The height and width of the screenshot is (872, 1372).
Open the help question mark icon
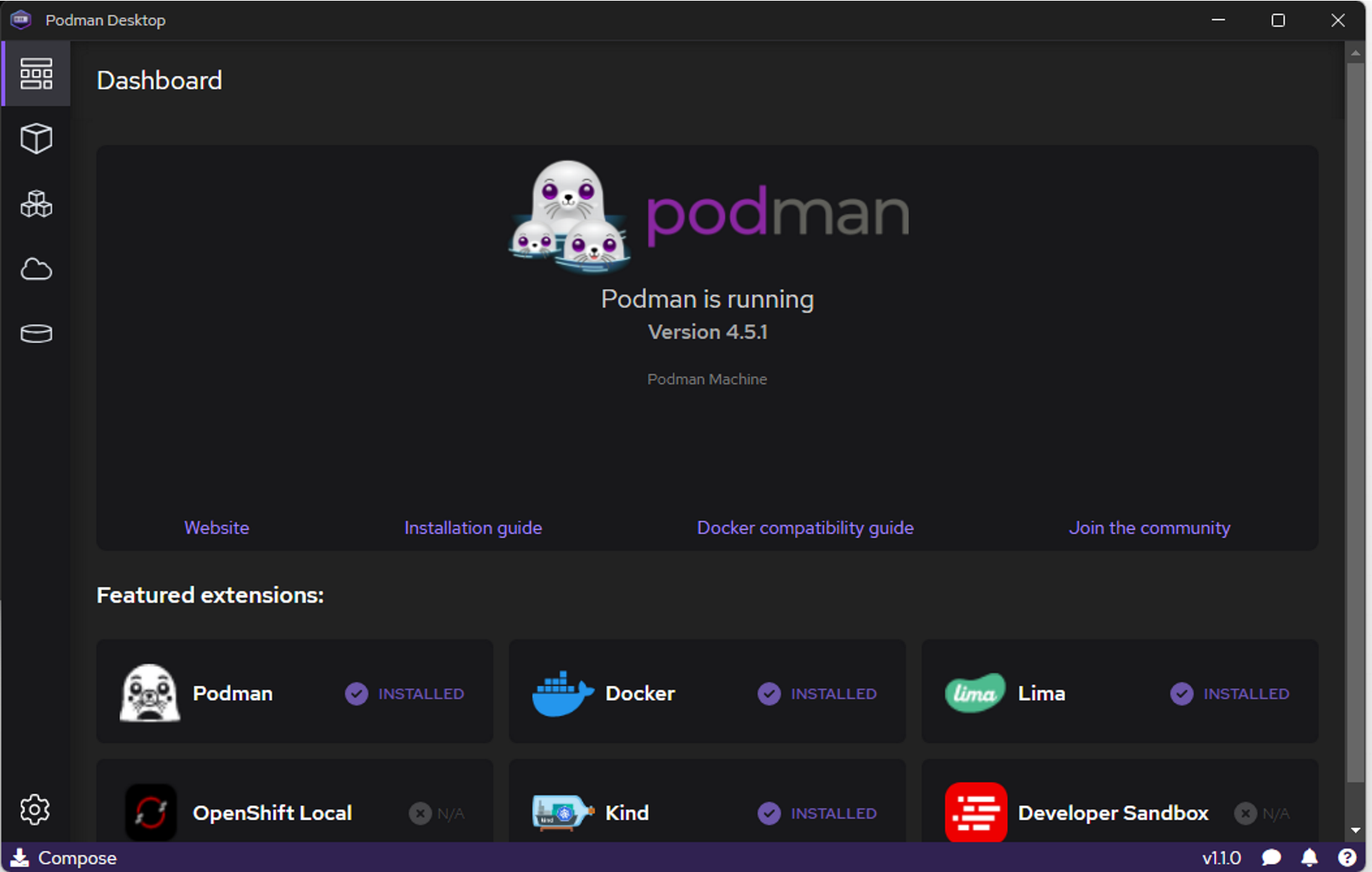coord(1347,858)
